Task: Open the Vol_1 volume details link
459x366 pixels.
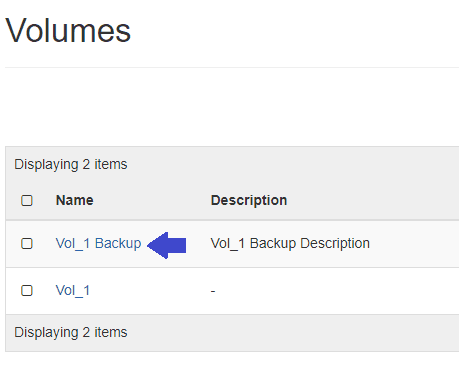Action: [73, 291]
